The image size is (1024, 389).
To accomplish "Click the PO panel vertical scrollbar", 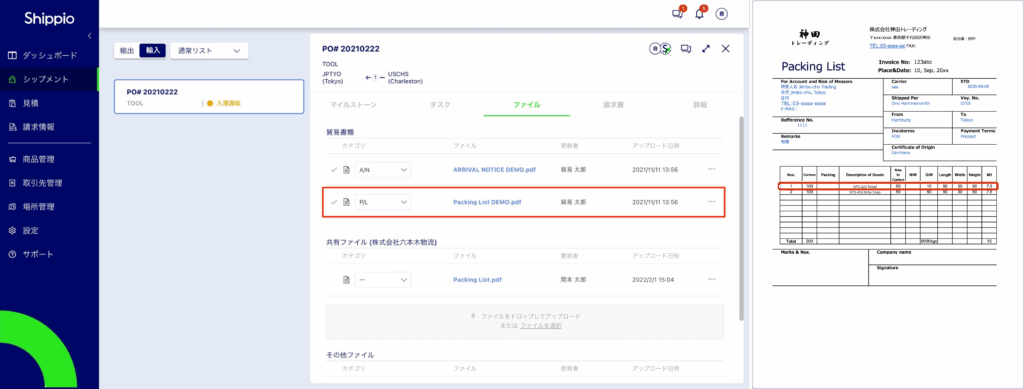I will pos(741,219).
